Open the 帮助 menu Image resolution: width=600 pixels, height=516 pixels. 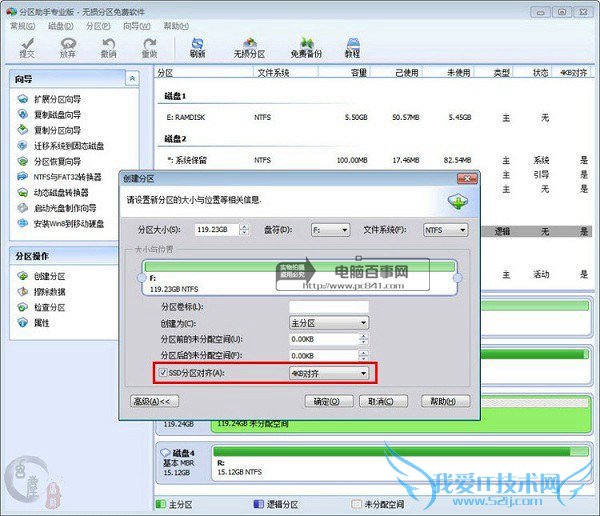click(x=176, y=26)
